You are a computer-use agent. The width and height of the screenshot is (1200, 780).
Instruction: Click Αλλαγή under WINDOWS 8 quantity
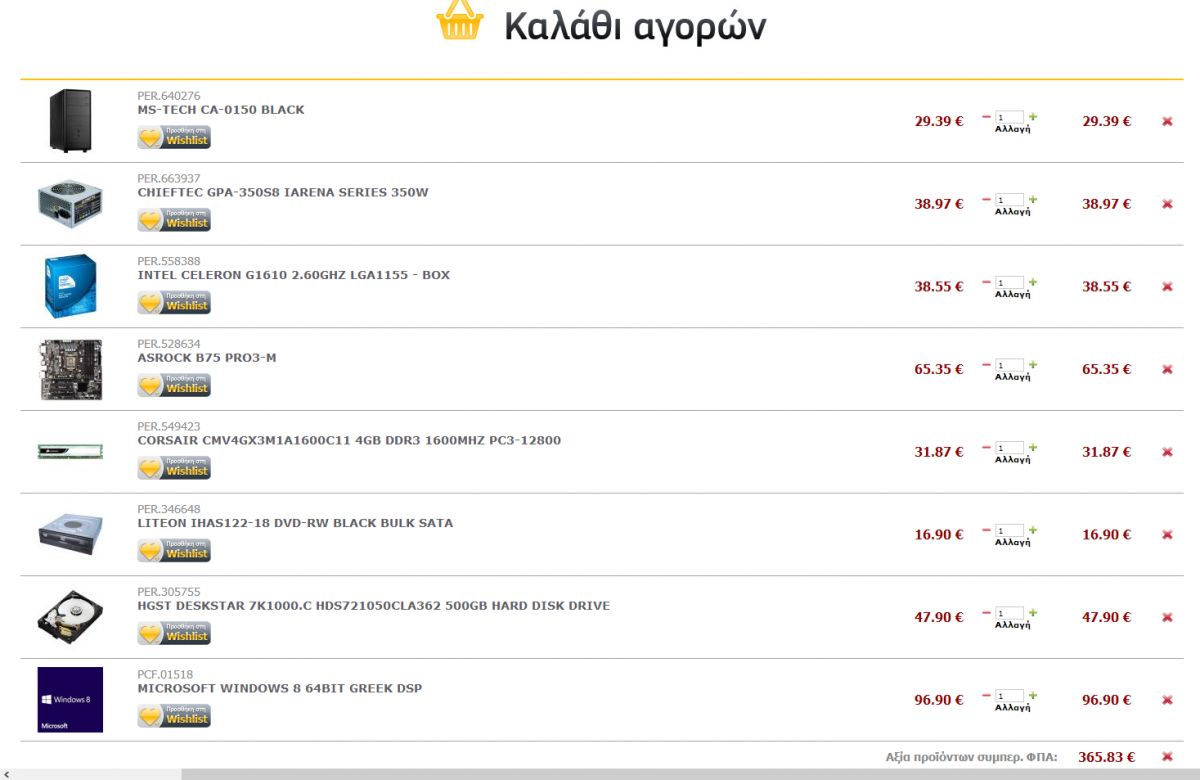[1012, 708]
